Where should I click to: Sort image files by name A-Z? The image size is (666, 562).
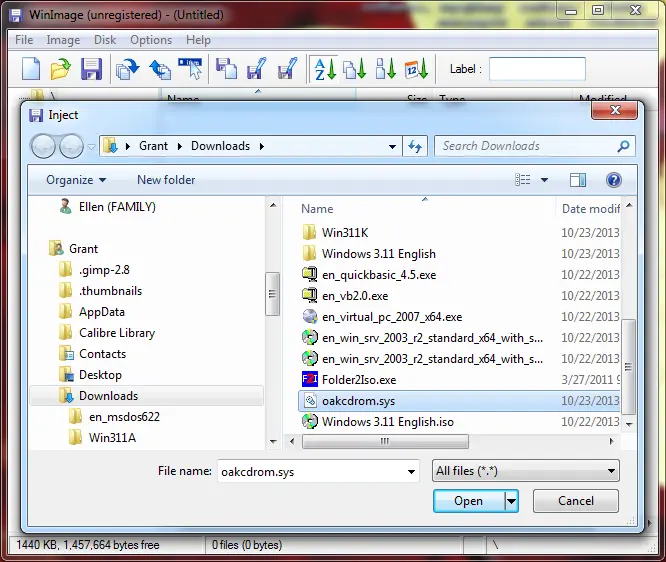[325, 68]
